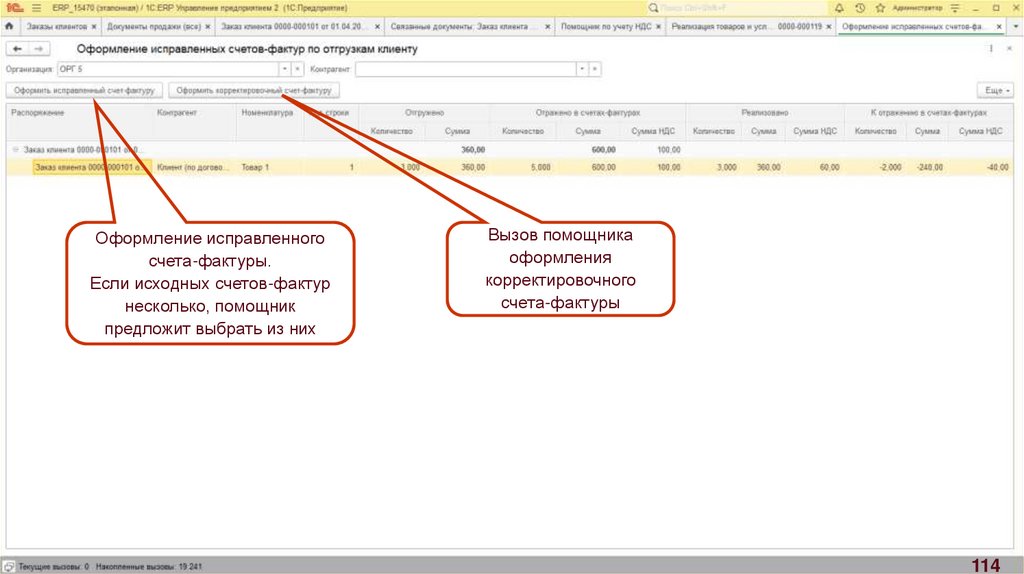Click into the Организация input field
Screen dimensions: 1024x574
pyautogui.click(x=168, y=69)
